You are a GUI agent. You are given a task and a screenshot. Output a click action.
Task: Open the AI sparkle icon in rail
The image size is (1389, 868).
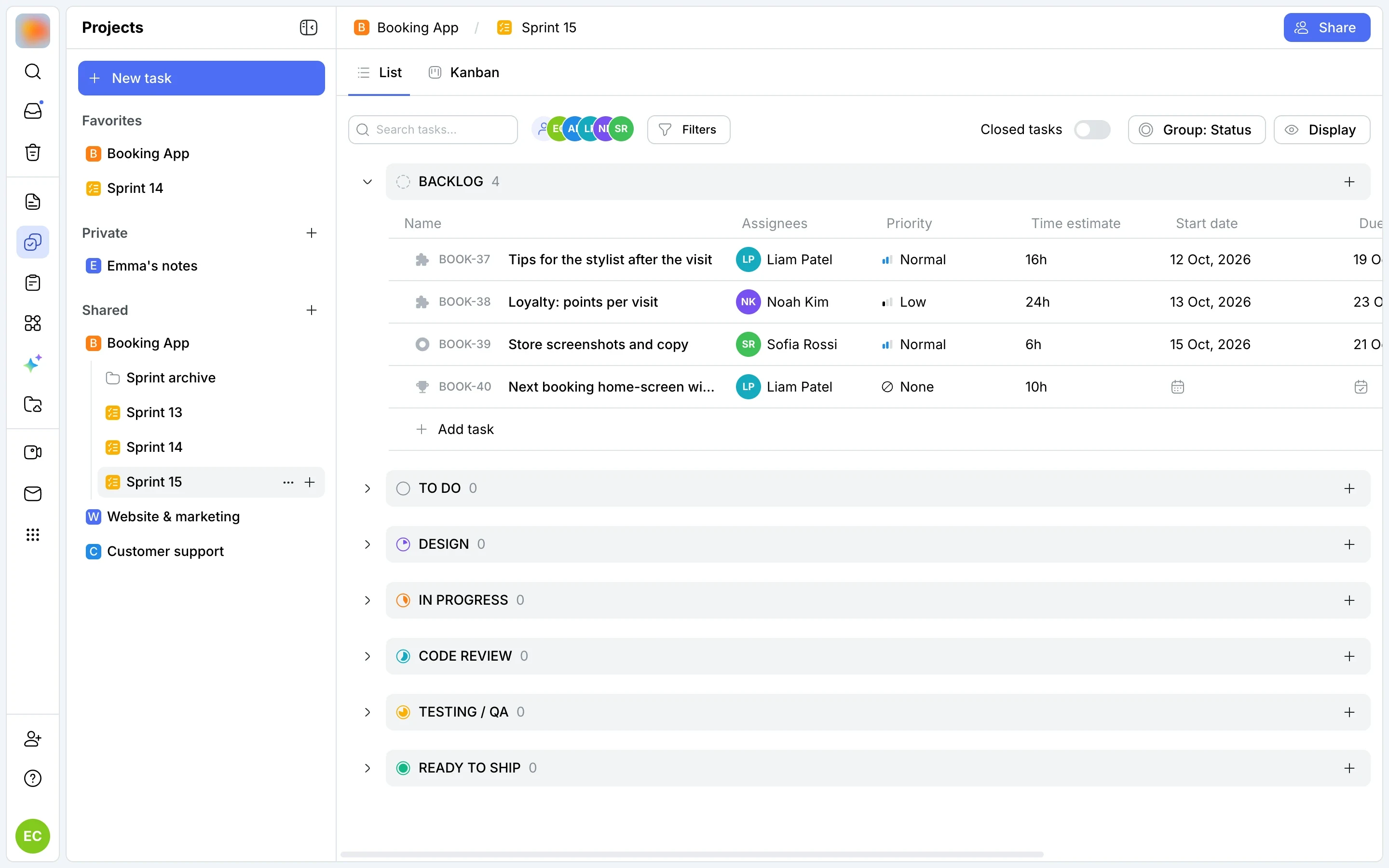(33, 364)
